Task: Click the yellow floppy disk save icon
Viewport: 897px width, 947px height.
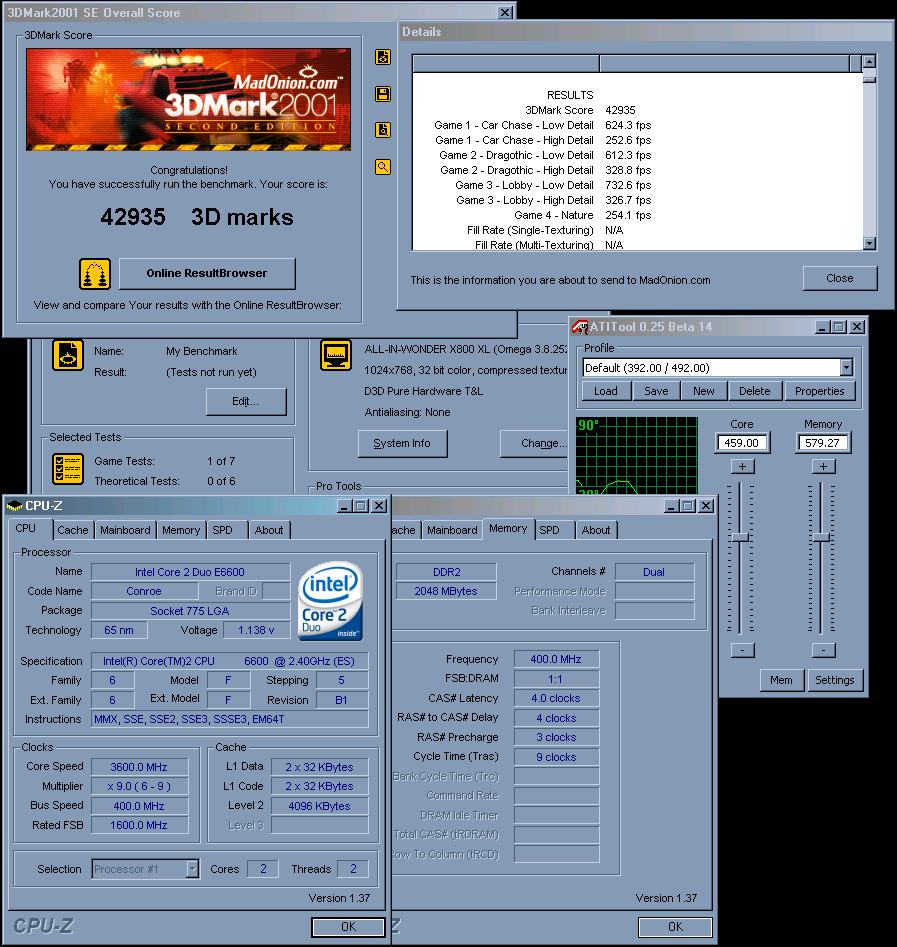Action: (x=383, y=94)
